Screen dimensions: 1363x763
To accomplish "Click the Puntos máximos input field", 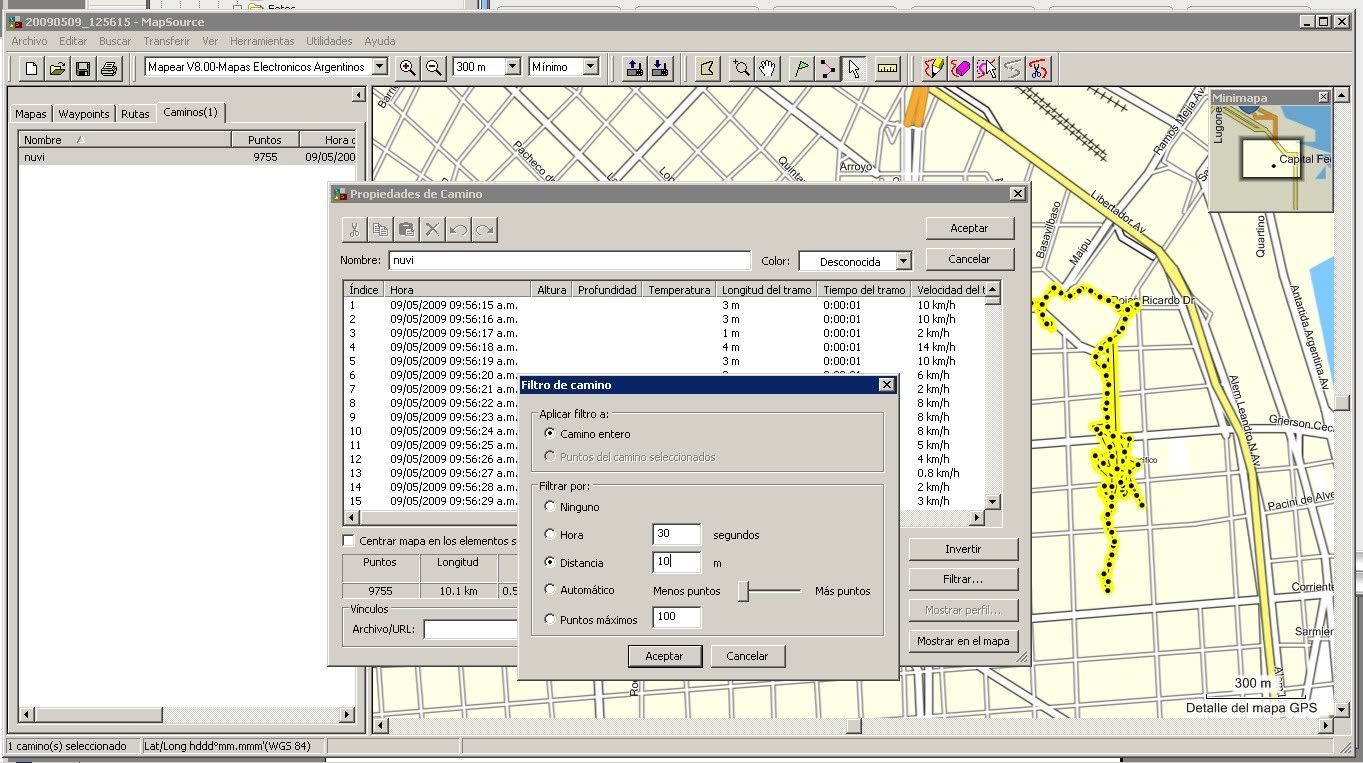I will tap(676, 617).
